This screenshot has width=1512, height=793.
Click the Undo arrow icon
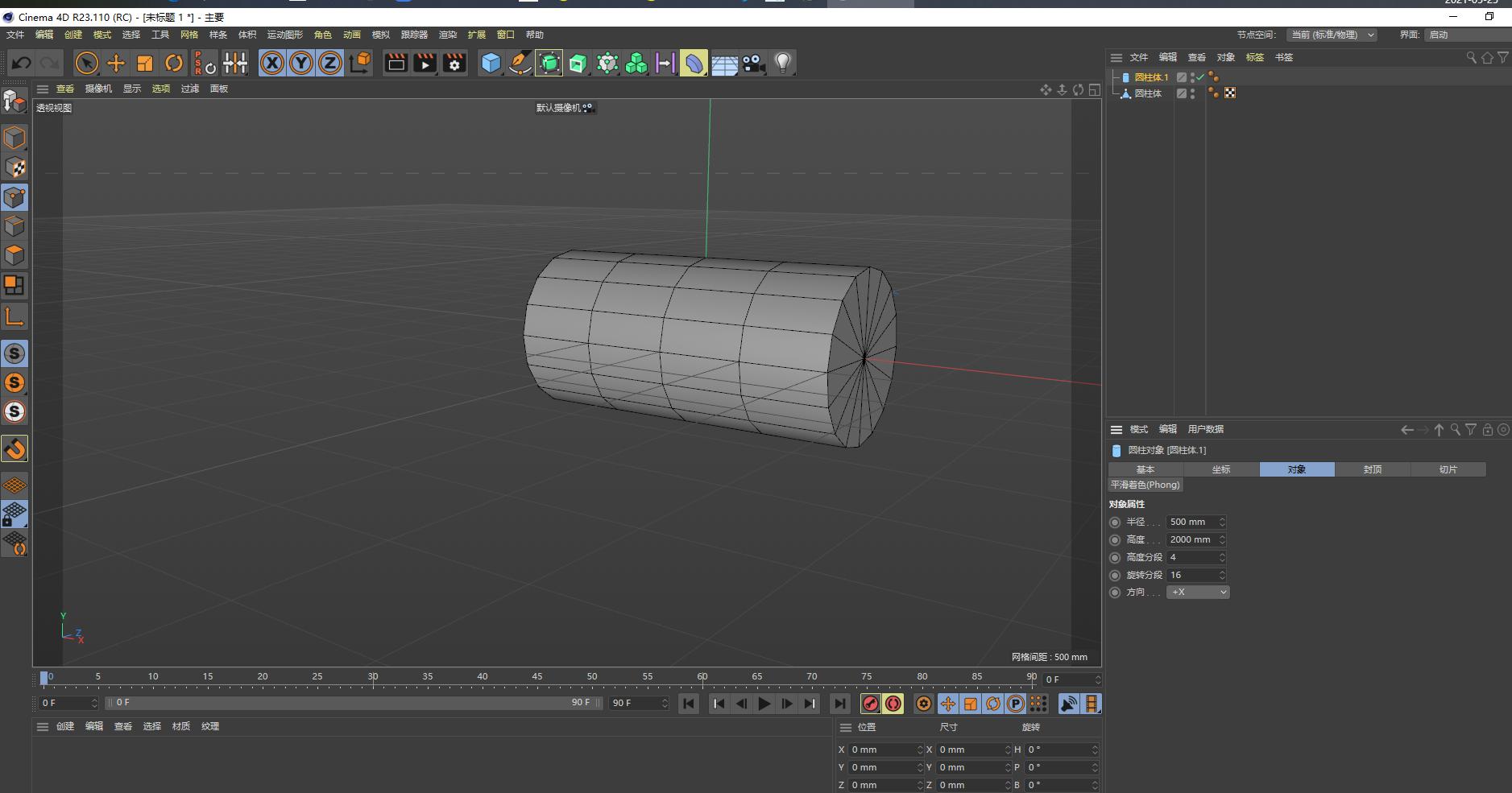22,63
